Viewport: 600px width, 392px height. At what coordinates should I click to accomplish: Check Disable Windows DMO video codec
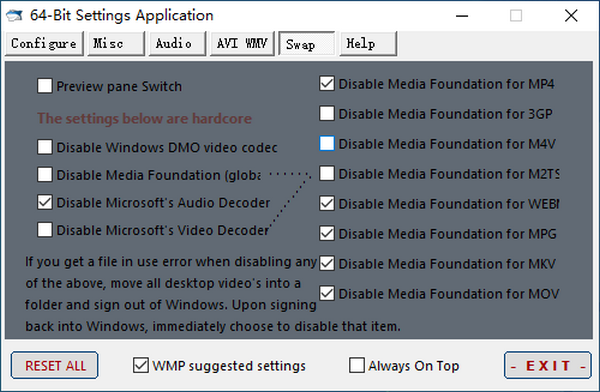pos(45,147)
